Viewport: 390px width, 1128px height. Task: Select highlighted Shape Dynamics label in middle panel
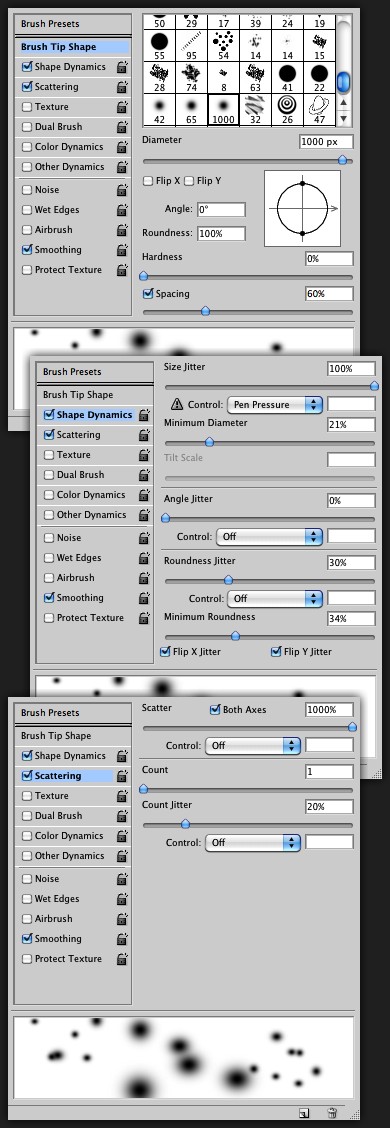click(x=95, y=415)
